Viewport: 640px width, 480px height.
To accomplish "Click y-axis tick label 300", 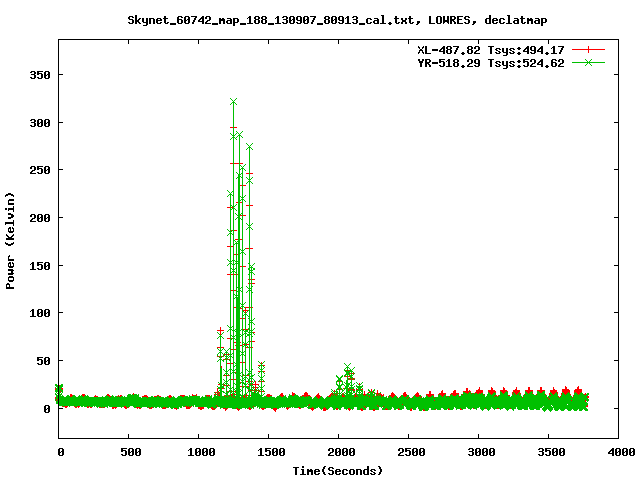I will click(40, 123).
